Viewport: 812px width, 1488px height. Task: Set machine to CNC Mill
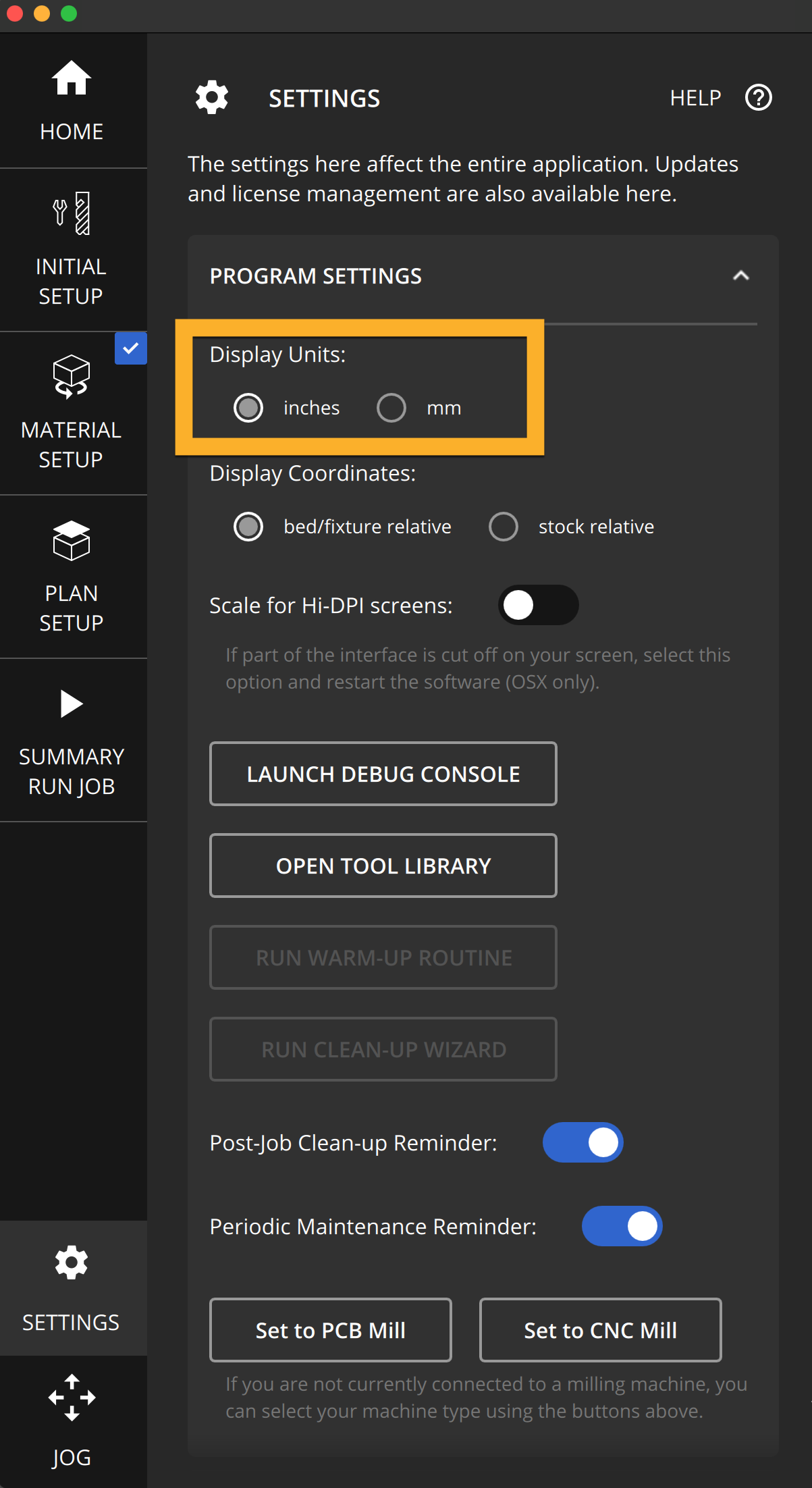point(601,1330)
